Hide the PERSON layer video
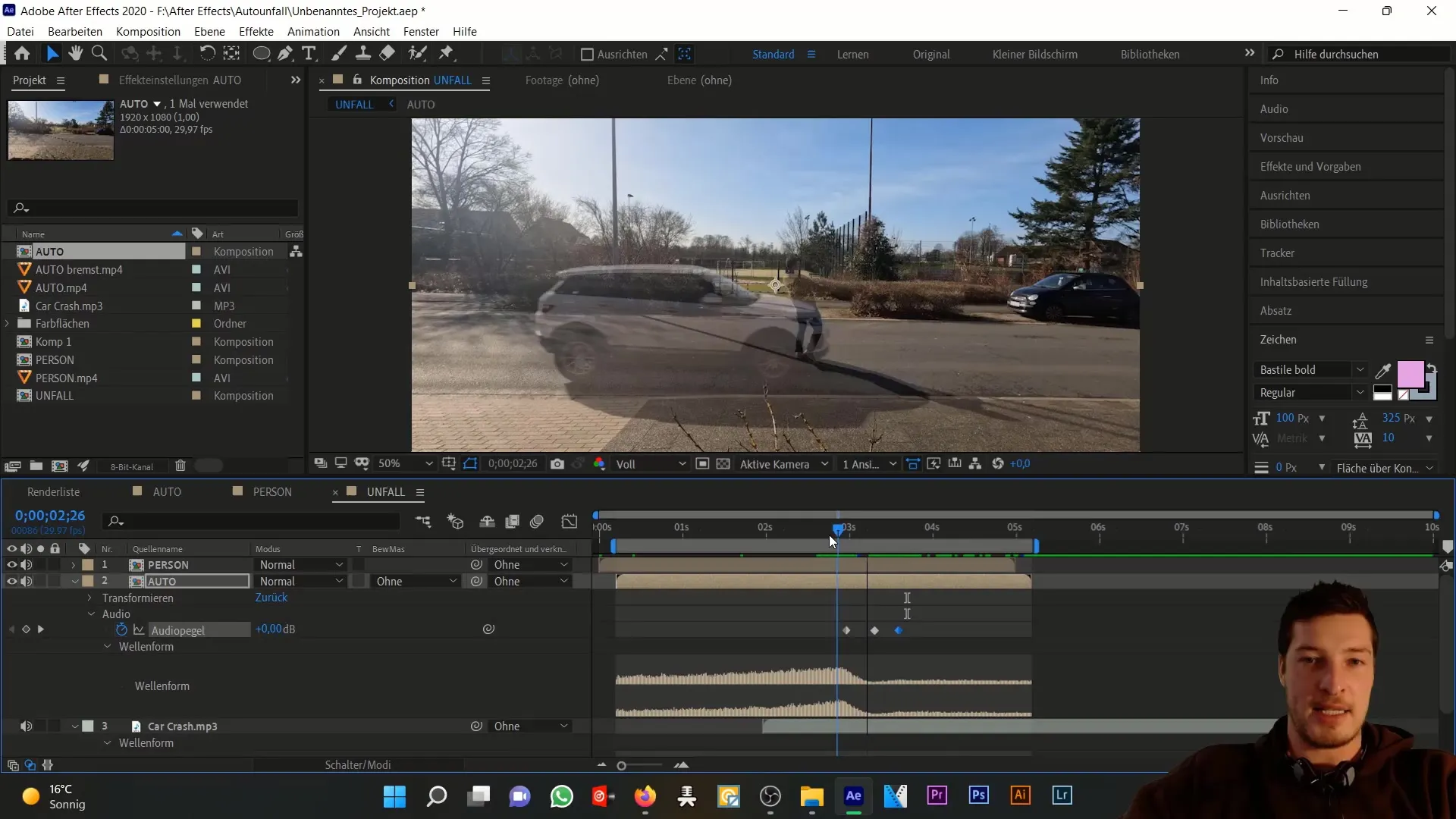This screenshot has width=1456, height=819. (x=11, y=565)
